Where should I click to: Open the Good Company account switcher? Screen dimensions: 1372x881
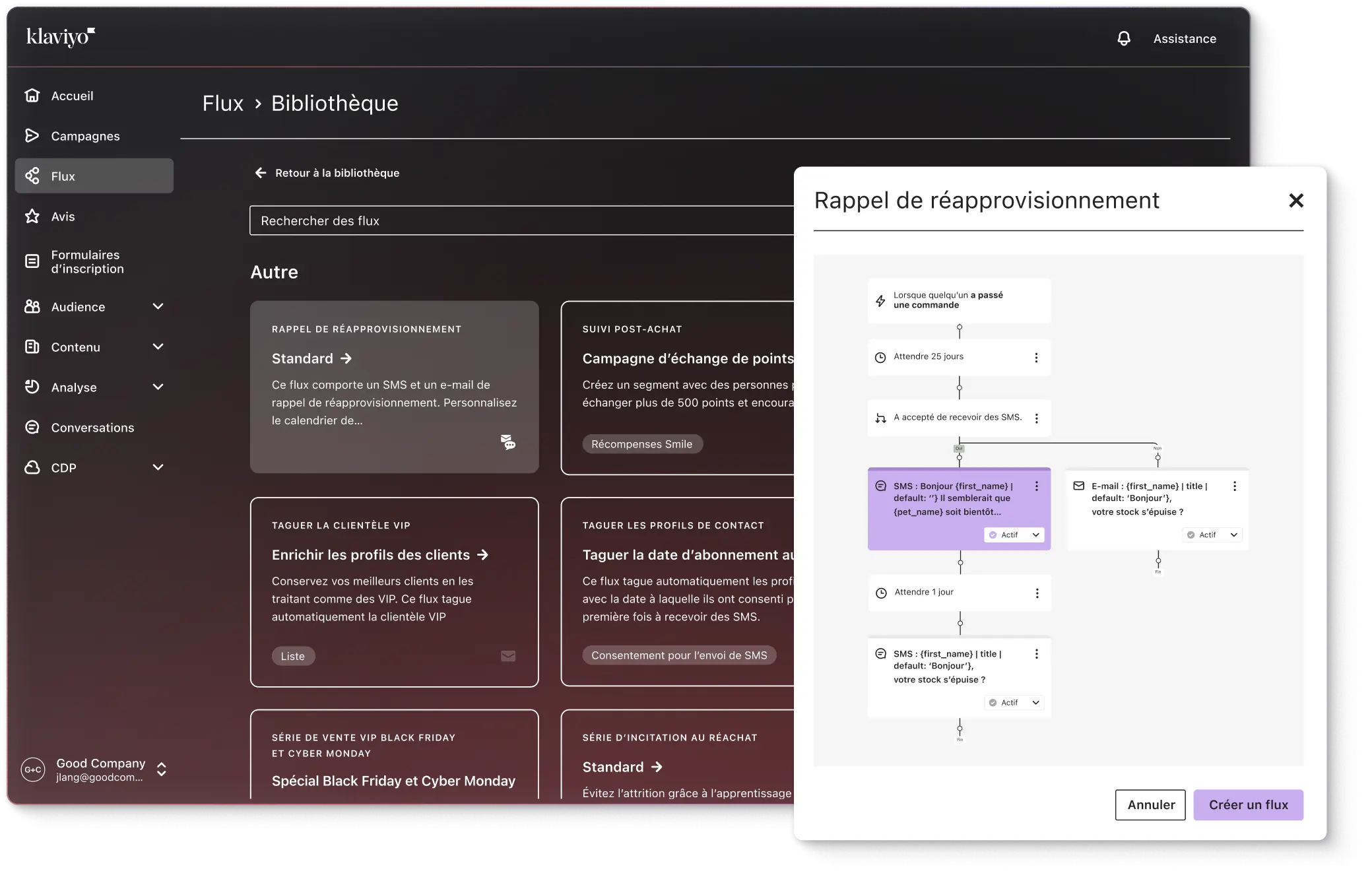161,769
